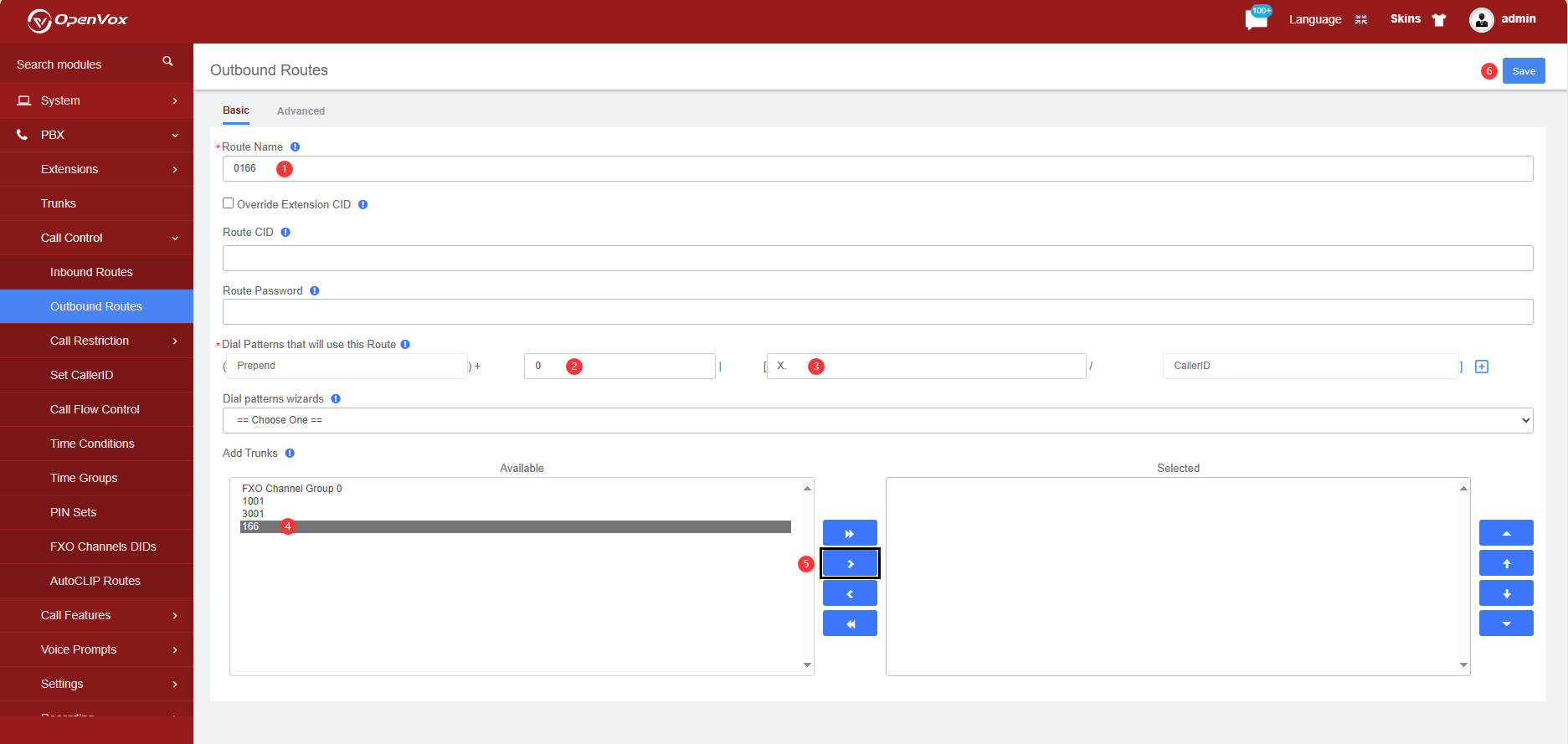Remove all trunks from Selected
Viewport: 1568px width, 744px height.
850,623
